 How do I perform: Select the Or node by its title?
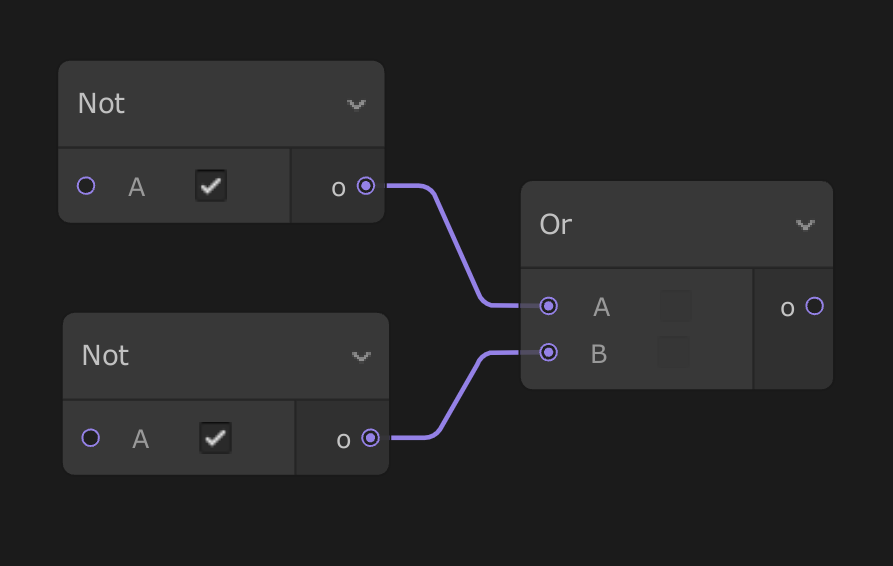[x=555, y=225]
